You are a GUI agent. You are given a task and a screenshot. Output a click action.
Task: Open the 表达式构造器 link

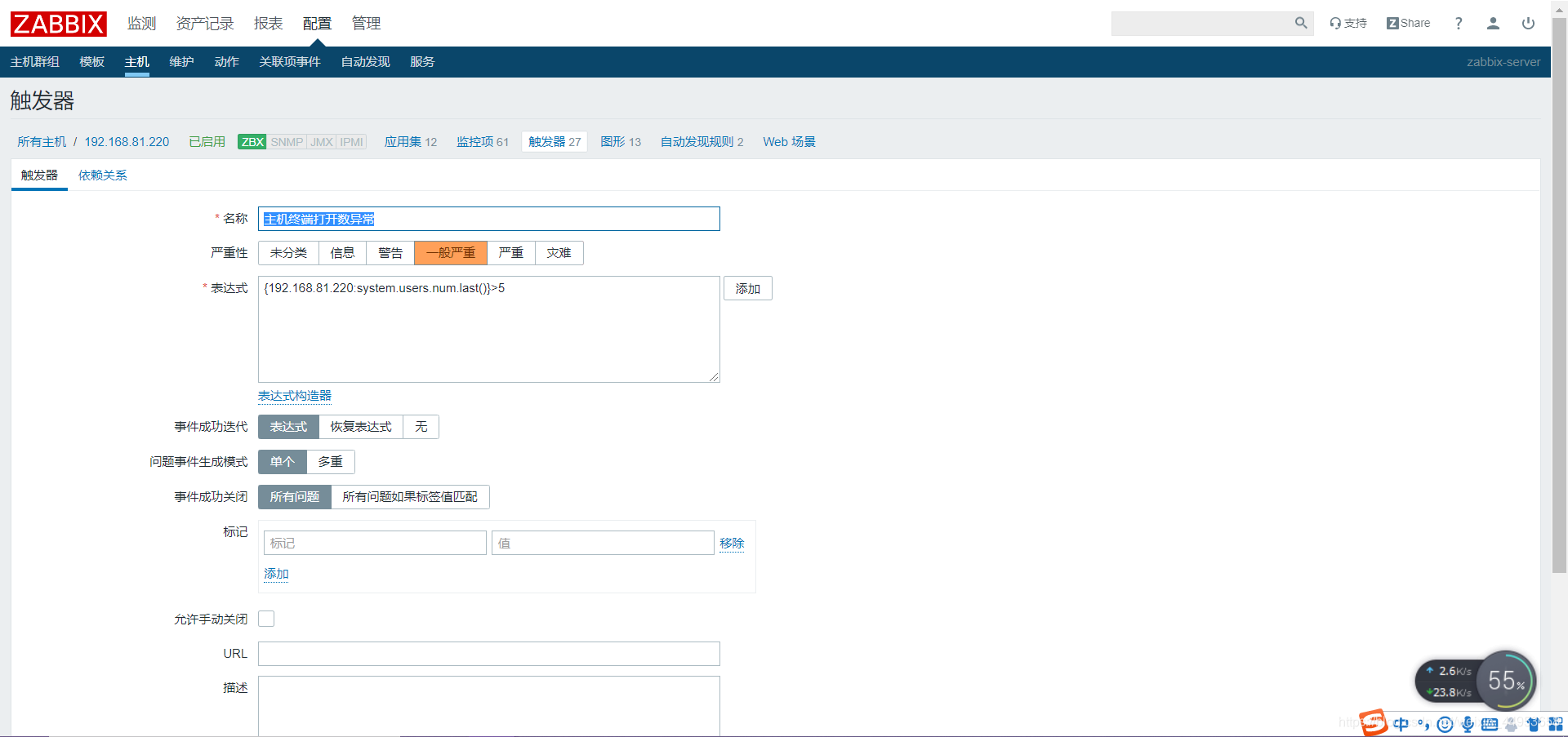(295, 396)
